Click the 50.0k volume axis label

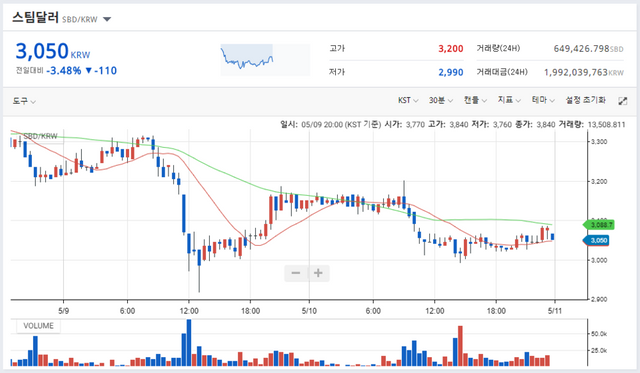click(x=599, y=334)
